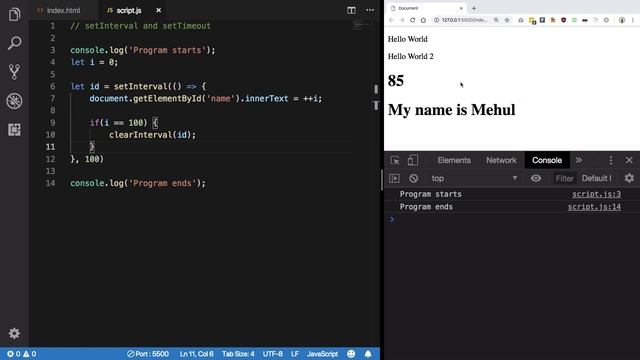Toggle the DevTools device toolbar

click(413, 160)
